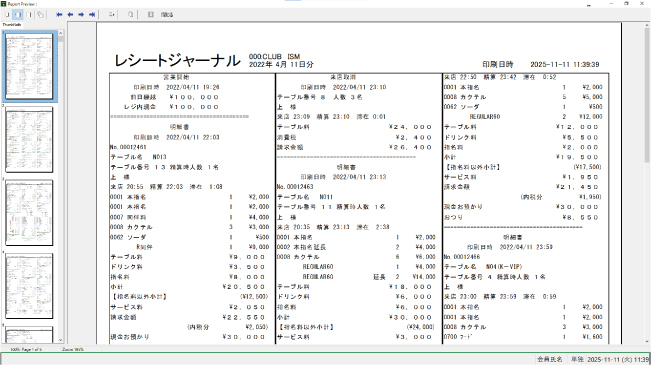This screenshot has height=365, width=651.
Task: Click the テーブル料 ¥24,000 line
Action: 355,127
